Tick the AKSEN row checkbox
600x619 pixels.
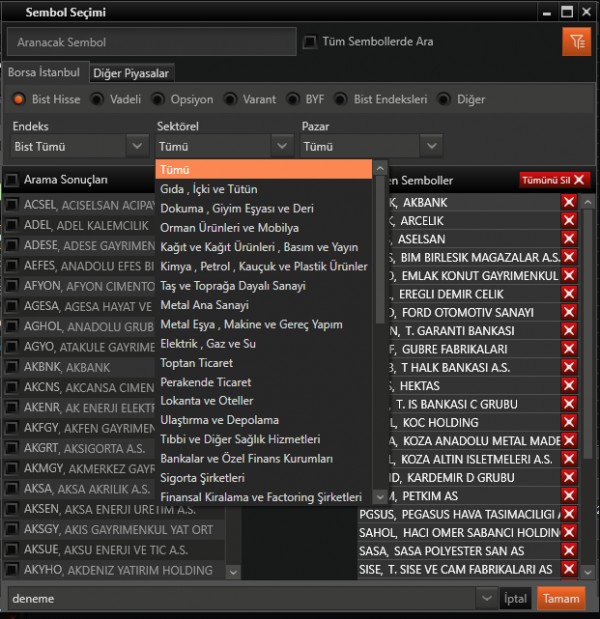coord(11,508)
